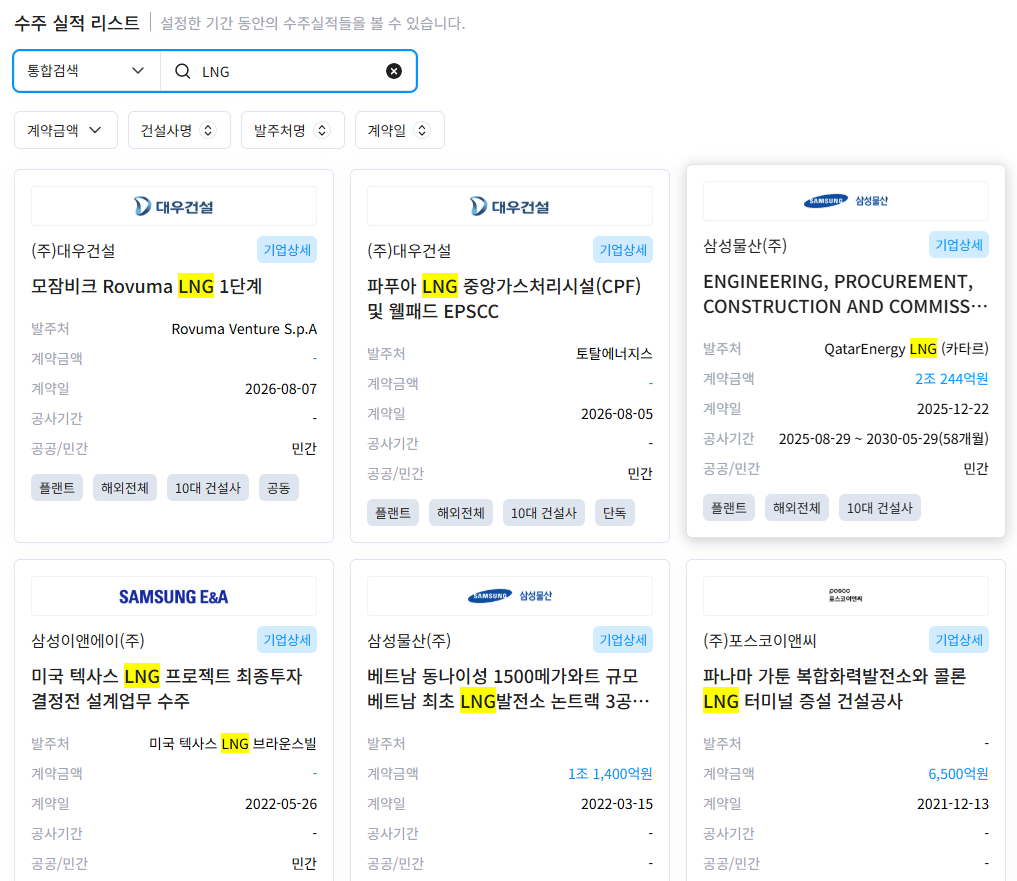Toggle sorting by 발주처명

tap(293, 130)
